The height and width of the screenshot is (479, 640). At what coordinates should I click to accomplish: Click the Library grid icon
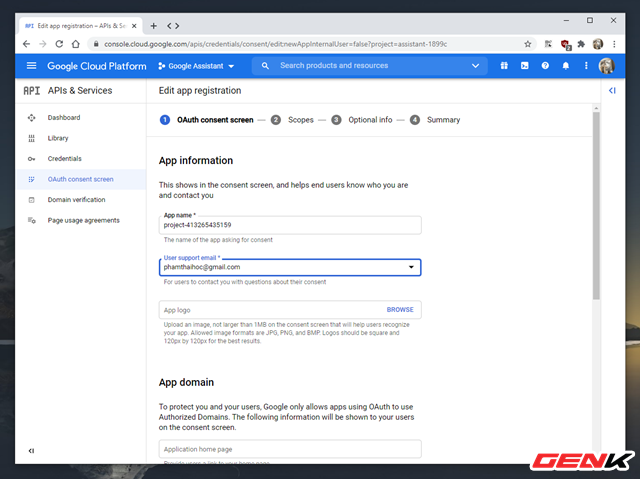tap(31, 138)
